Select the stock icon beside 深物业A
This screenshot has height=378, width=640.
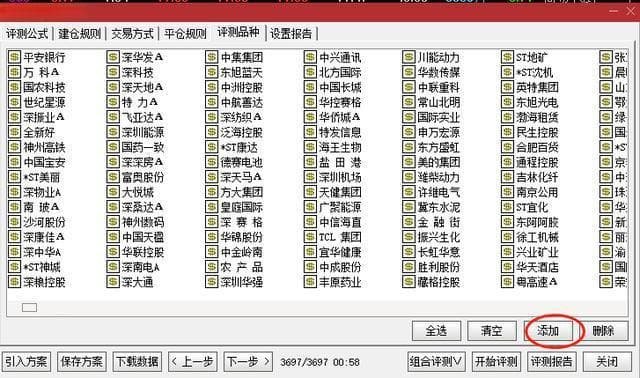(14, 192)
